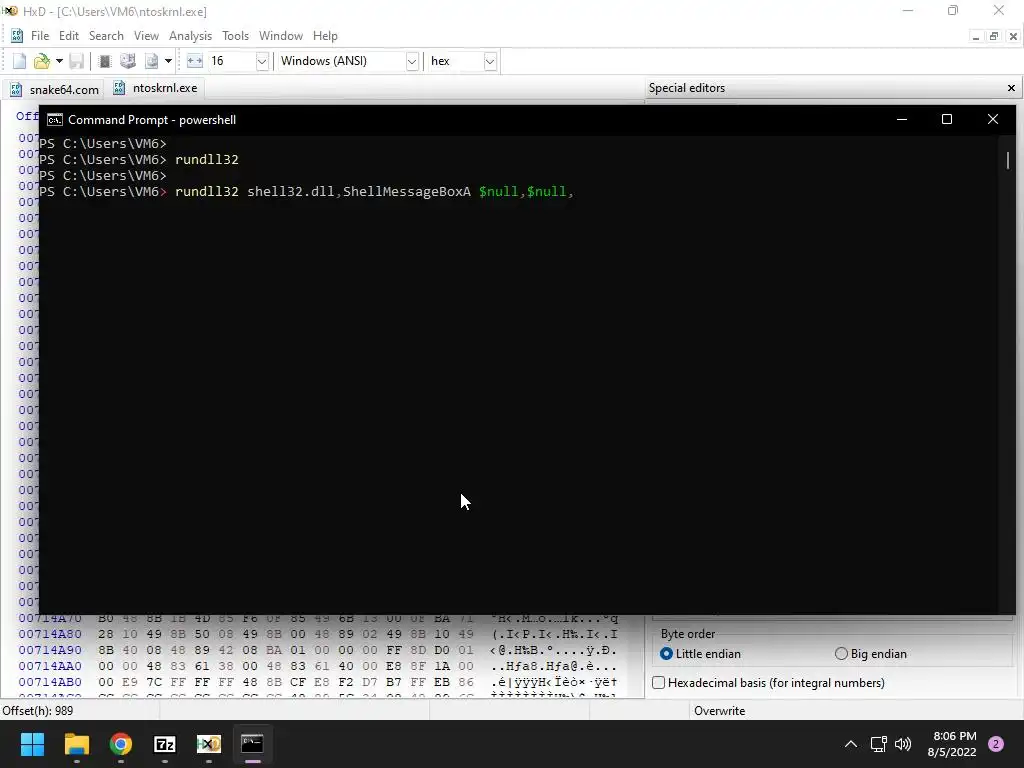Click the New file icon in HxD toolbar
This screenshot has width=1024, height=768.
[20, 61]
